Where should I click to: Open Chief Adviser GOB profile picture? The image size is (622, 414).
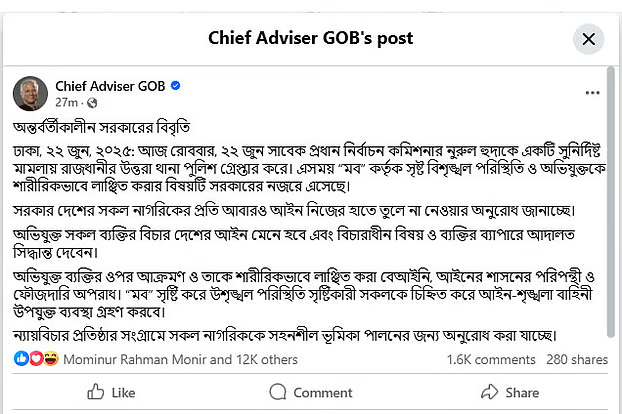click(x=30, y=93)
